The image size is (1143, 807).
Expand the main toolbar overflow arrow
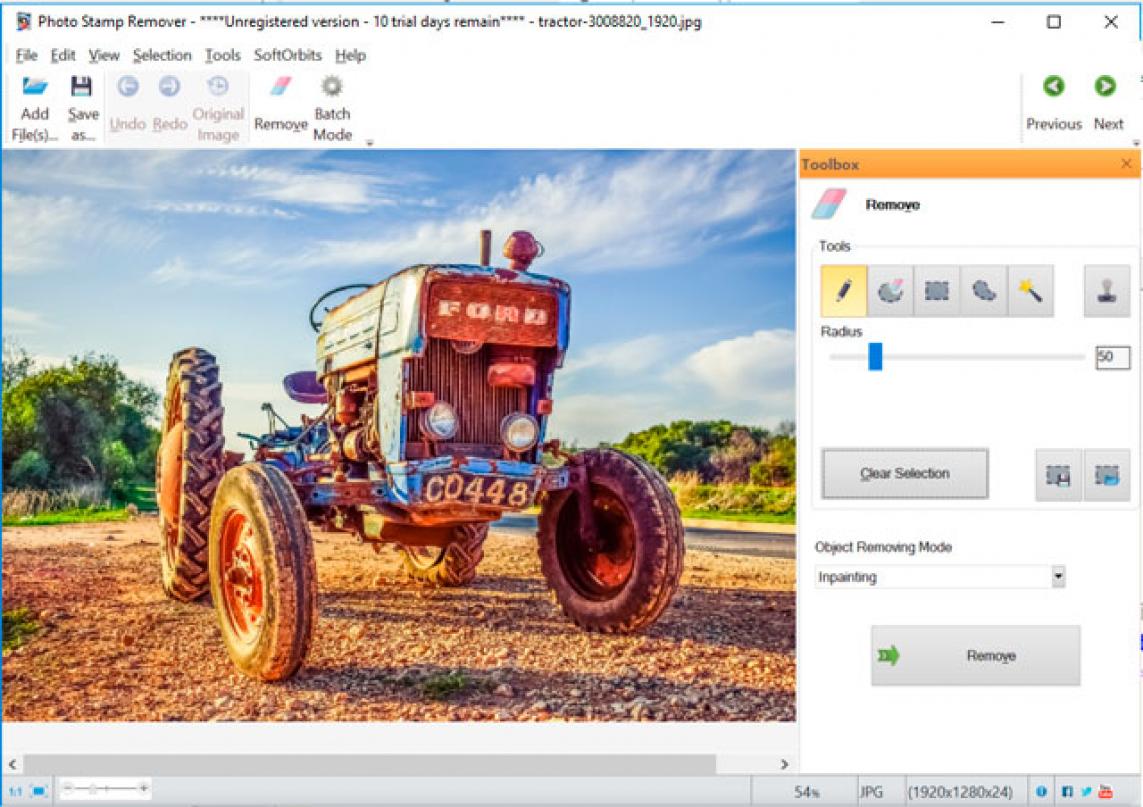[369, 143]
